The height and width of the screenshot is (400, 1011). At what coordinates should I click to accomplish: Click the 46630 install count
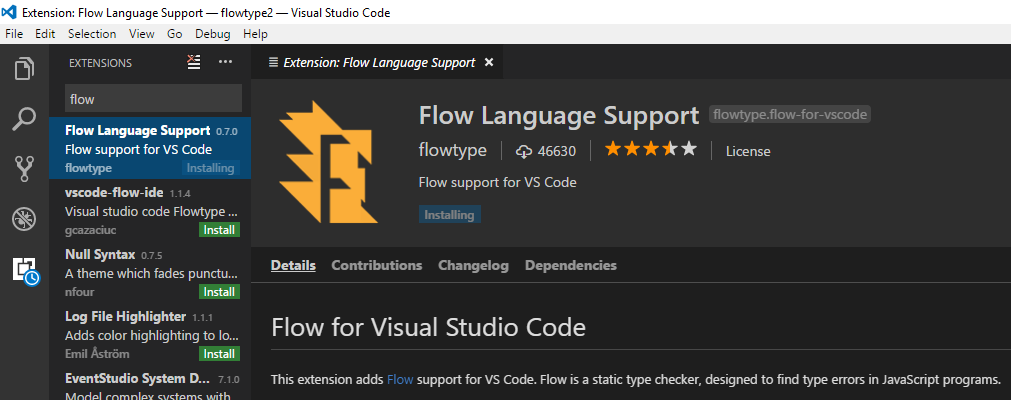(556, 152)
